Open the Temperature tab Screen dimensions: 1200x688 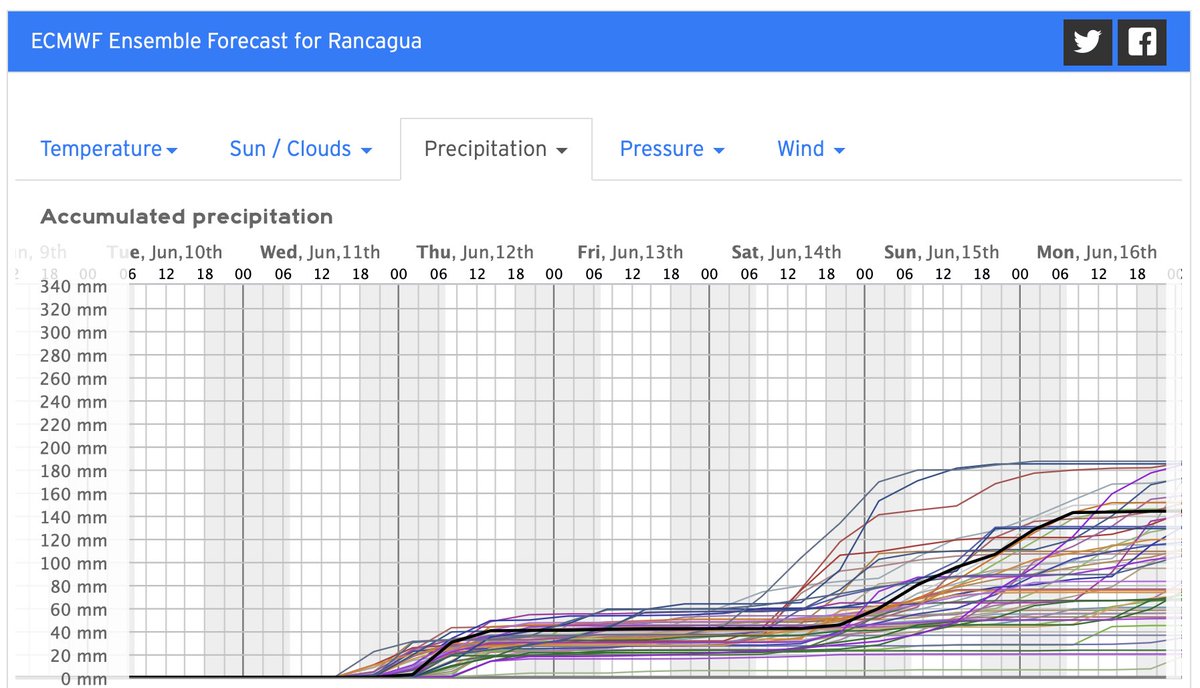tap(109, 149)
